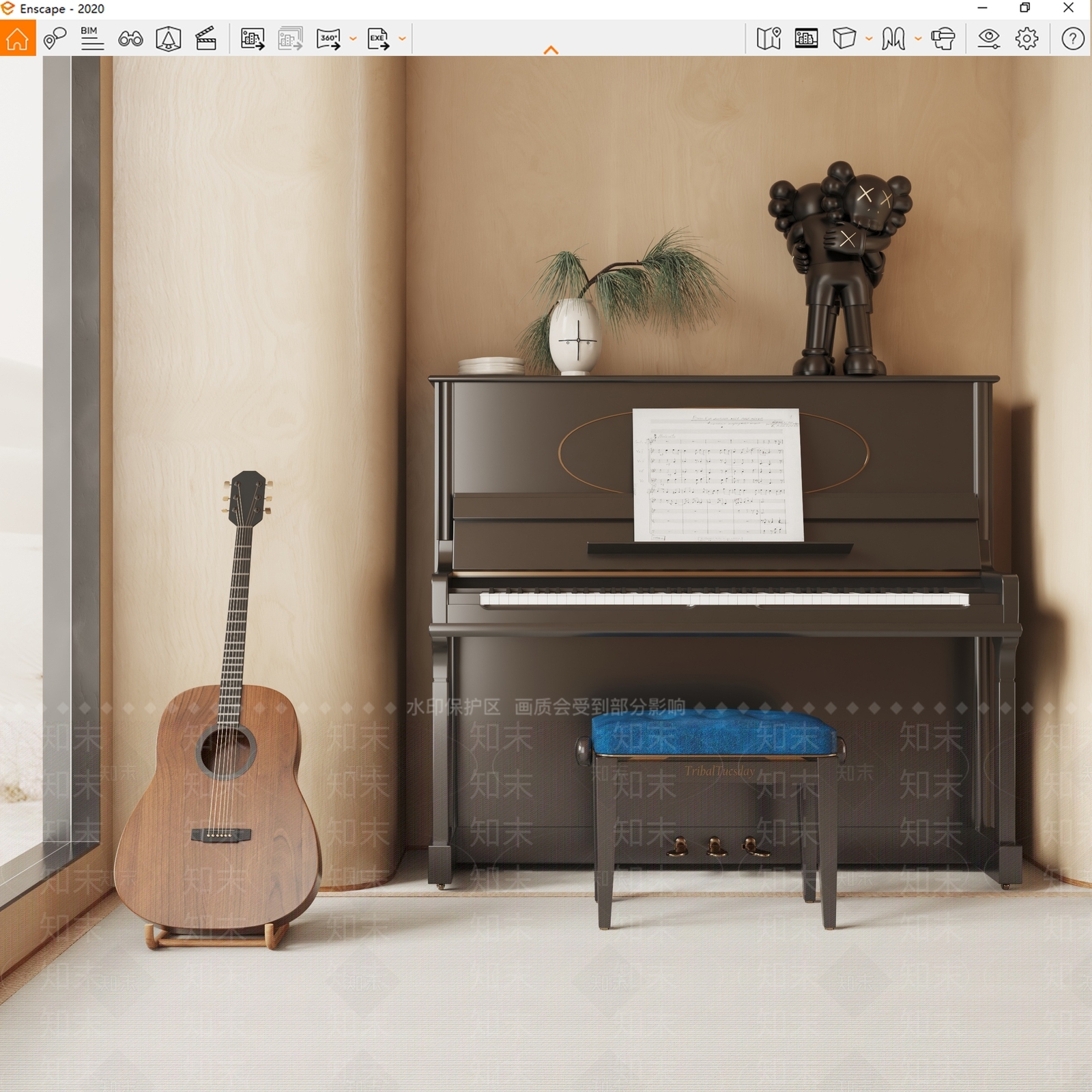Toggle Fly/Walk binoculars mode
The image size is (1092, 1092).
pos(130,38)
